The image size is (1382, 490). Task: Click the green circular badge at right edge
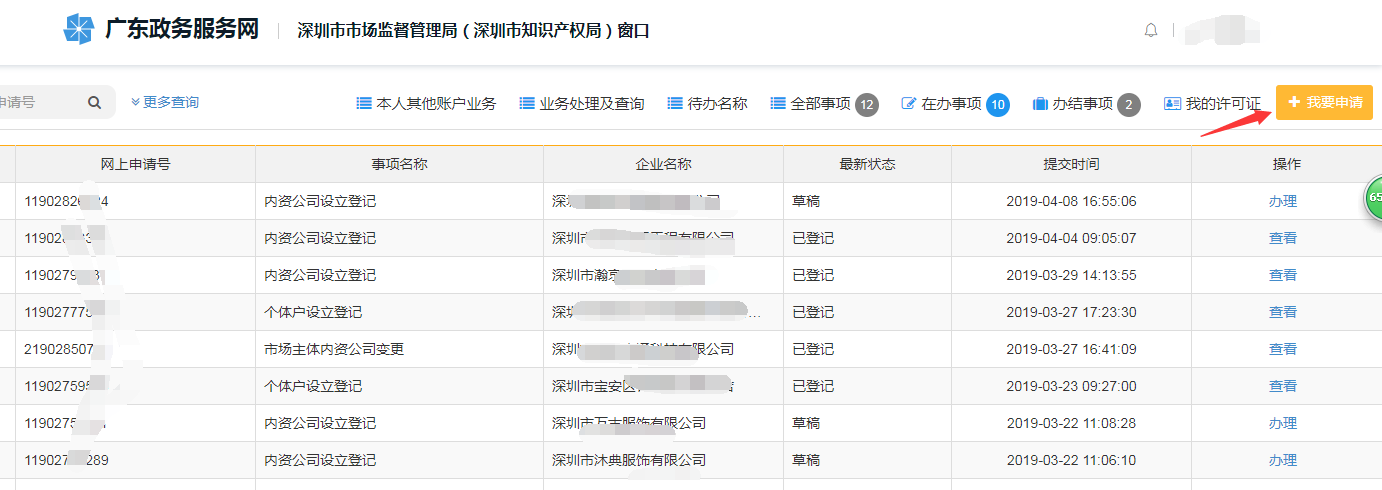pyautogui.click(x=1374, y=198)
